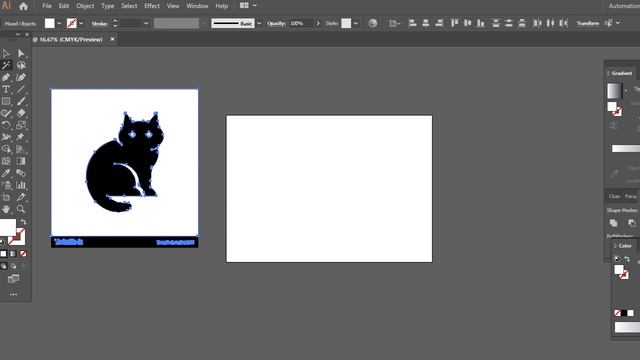Click Horizontal Align Right icon
640x360 pixels.
(x=439, y=23)
